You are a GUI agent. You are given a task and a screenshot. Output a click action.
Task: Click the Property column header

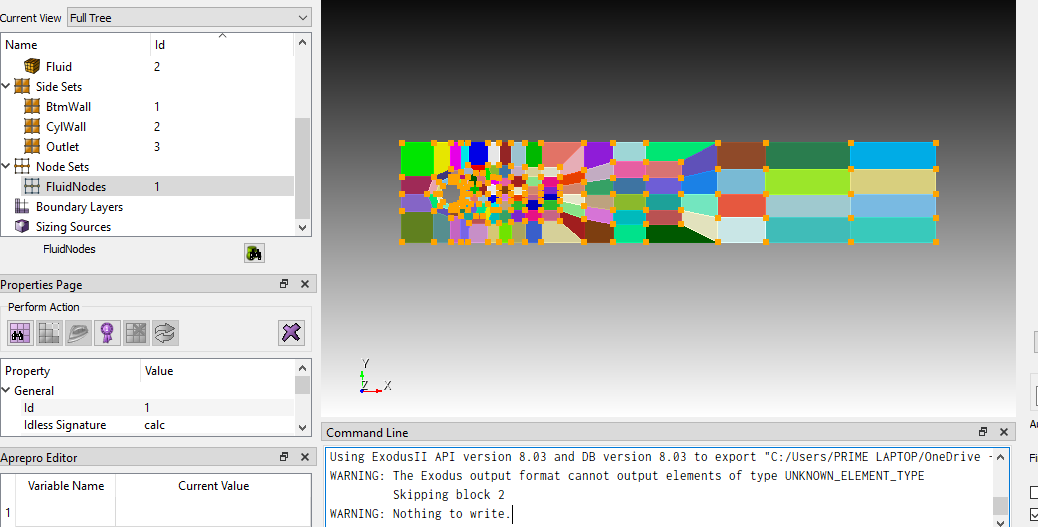(71, 371)
